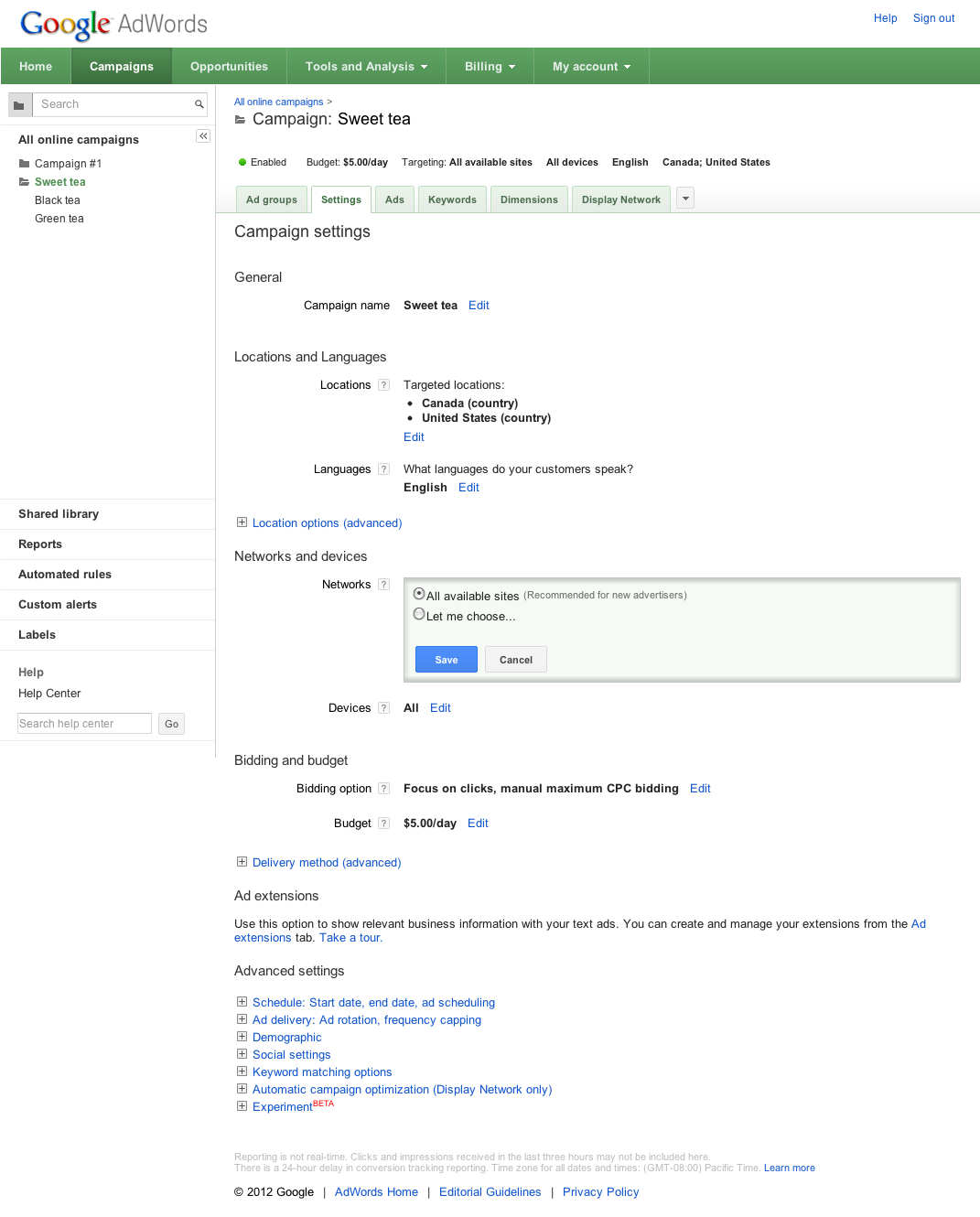Viewport: 980px width, 1217px height.
Task: Click the help icon next to Budget
Action: (384, 824)
